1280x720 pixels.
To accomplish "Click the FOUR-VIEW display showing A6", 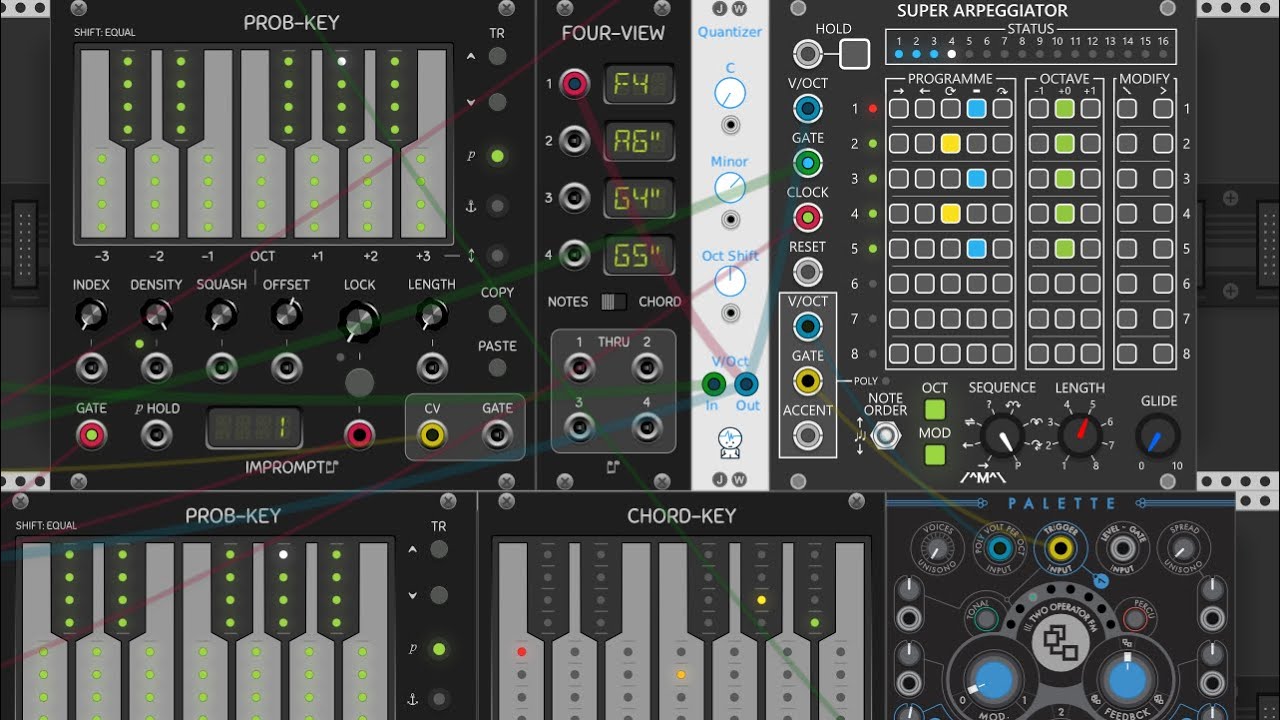I will pos(639,141).
